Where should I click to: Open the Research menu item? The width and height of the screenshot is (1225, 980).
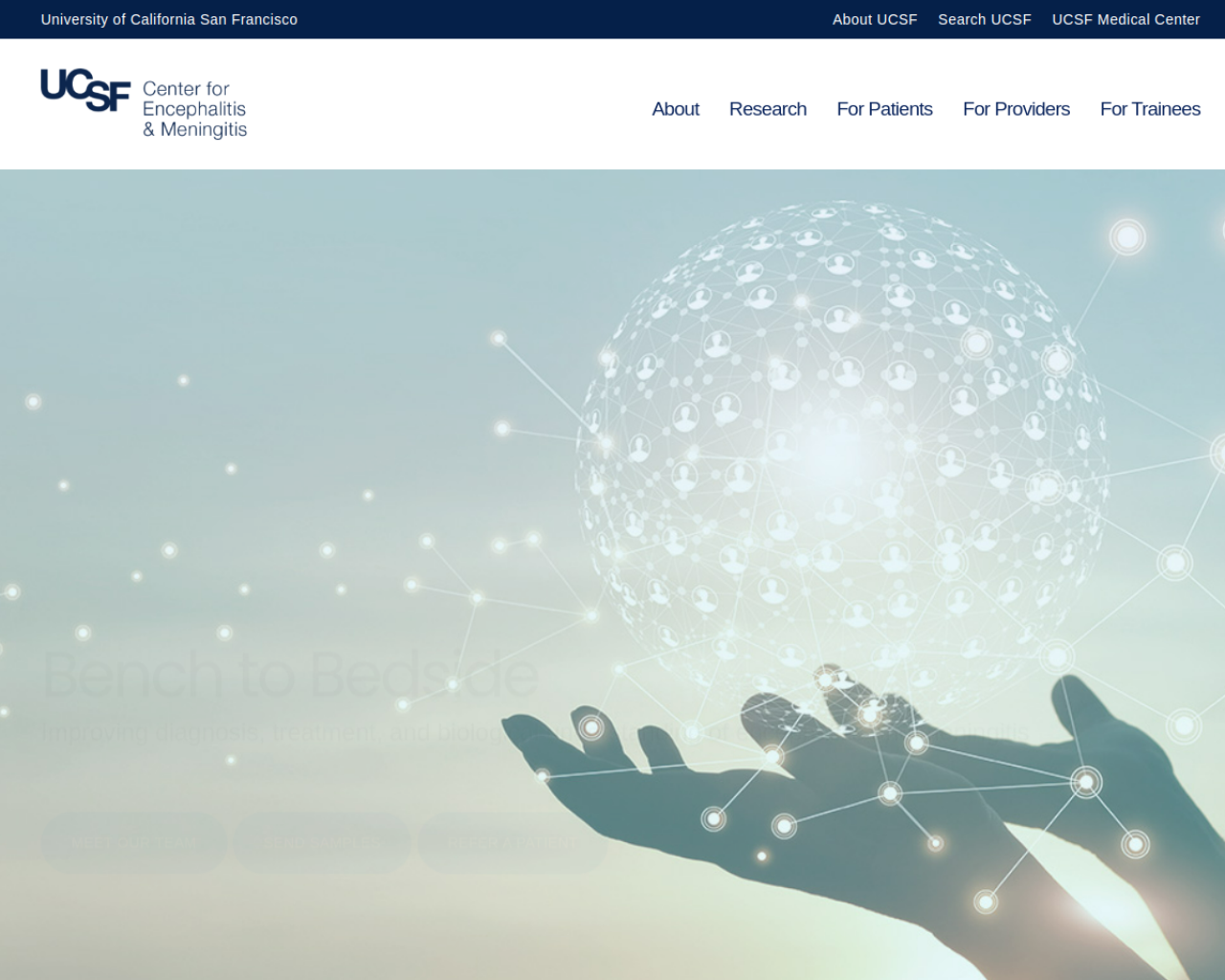coord(768,109)
